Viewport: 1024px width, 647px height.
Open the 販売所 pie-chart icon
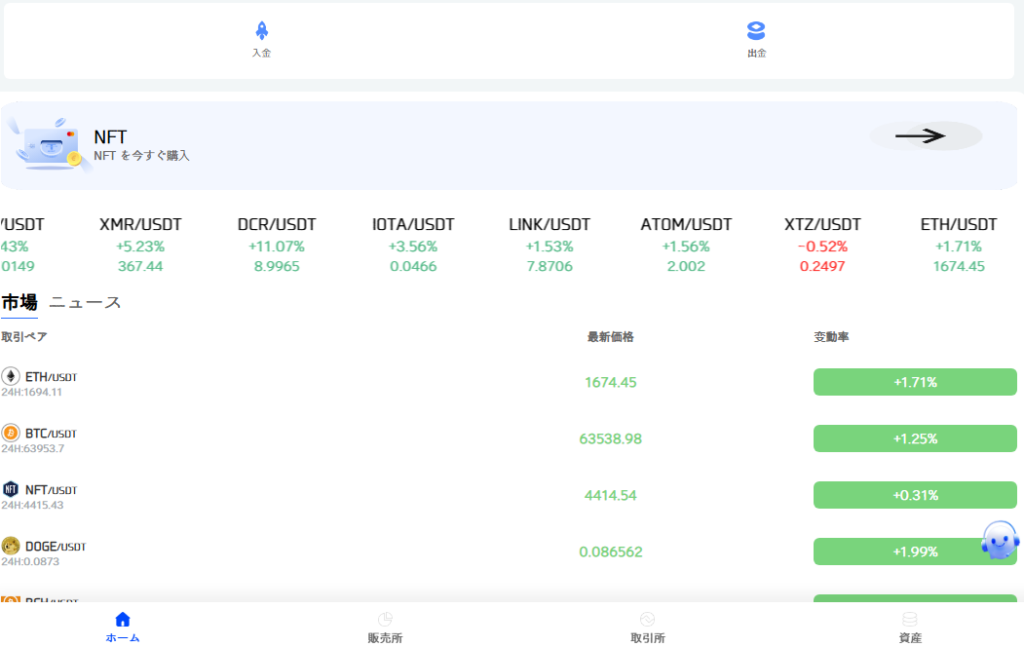pos(385,619)
